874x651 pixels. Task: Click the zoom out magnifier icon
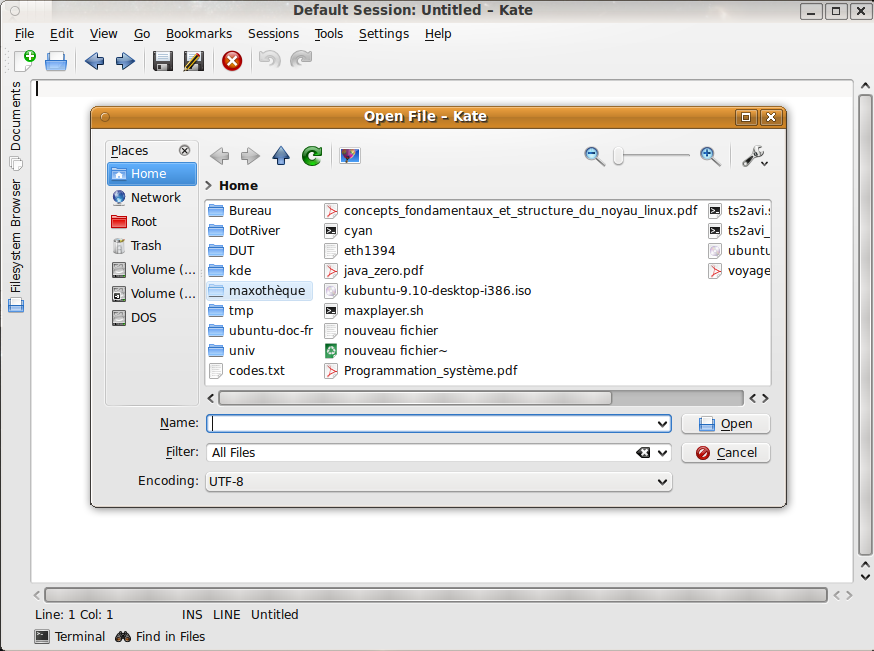tap(594, 156)
